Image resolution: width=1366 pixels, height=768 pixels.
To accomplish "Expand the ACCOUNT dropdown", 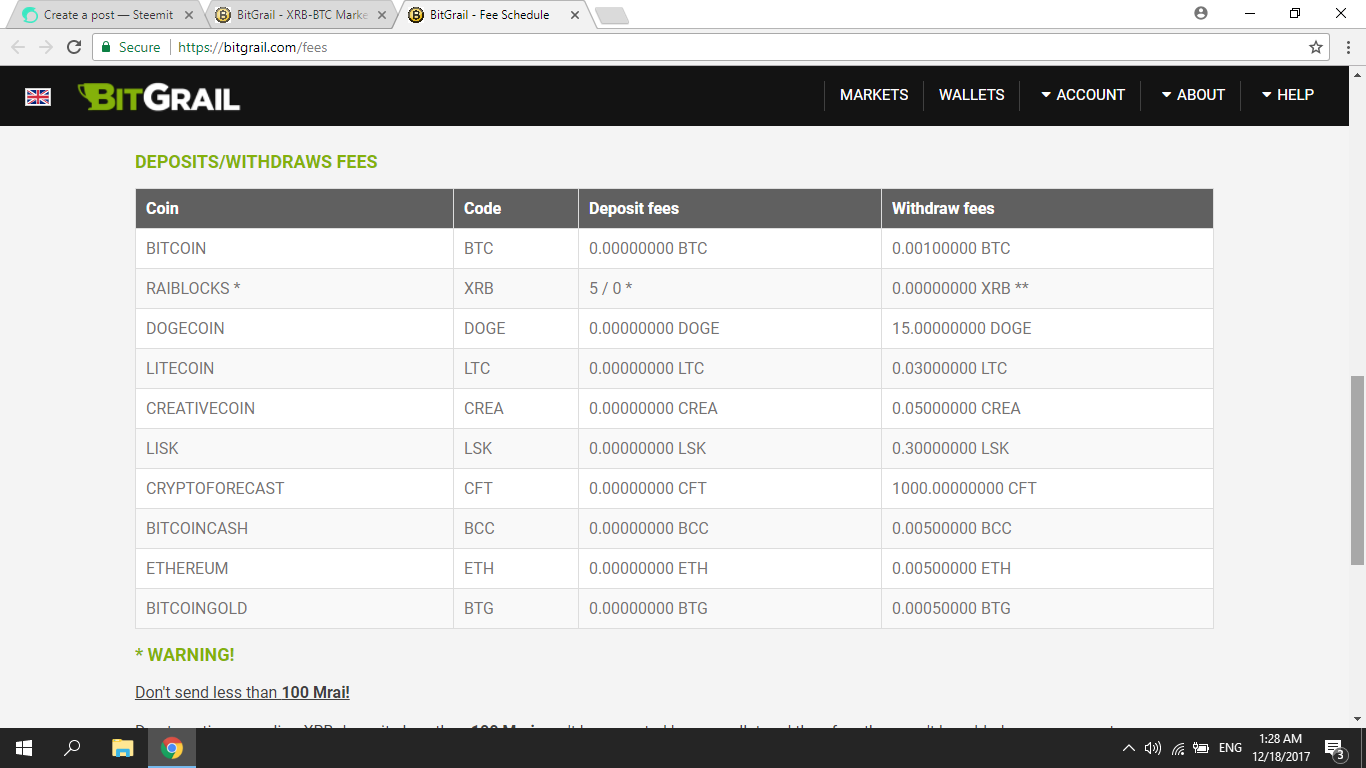I will 1083,95.
